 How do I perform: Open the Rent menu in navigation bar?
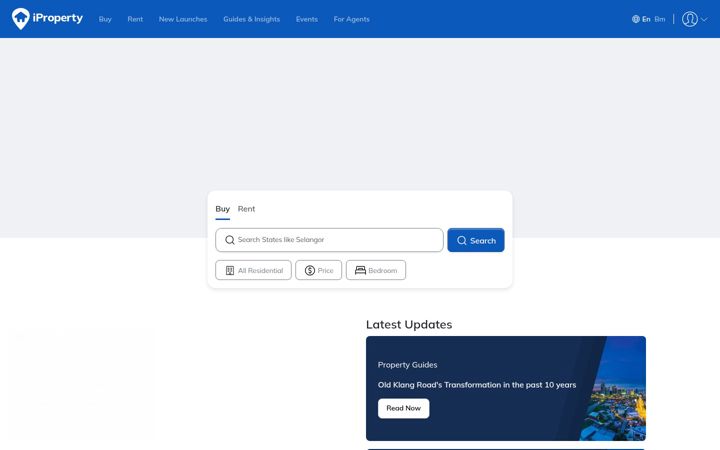pyautogui.click(x=135, y=19)
